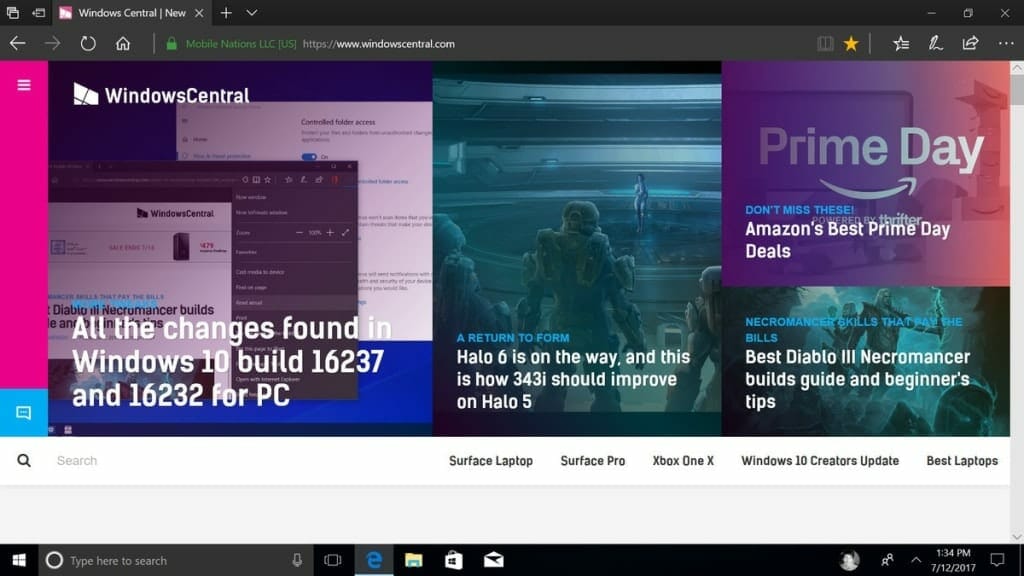Refresh the current page

(x=88, y=44)
